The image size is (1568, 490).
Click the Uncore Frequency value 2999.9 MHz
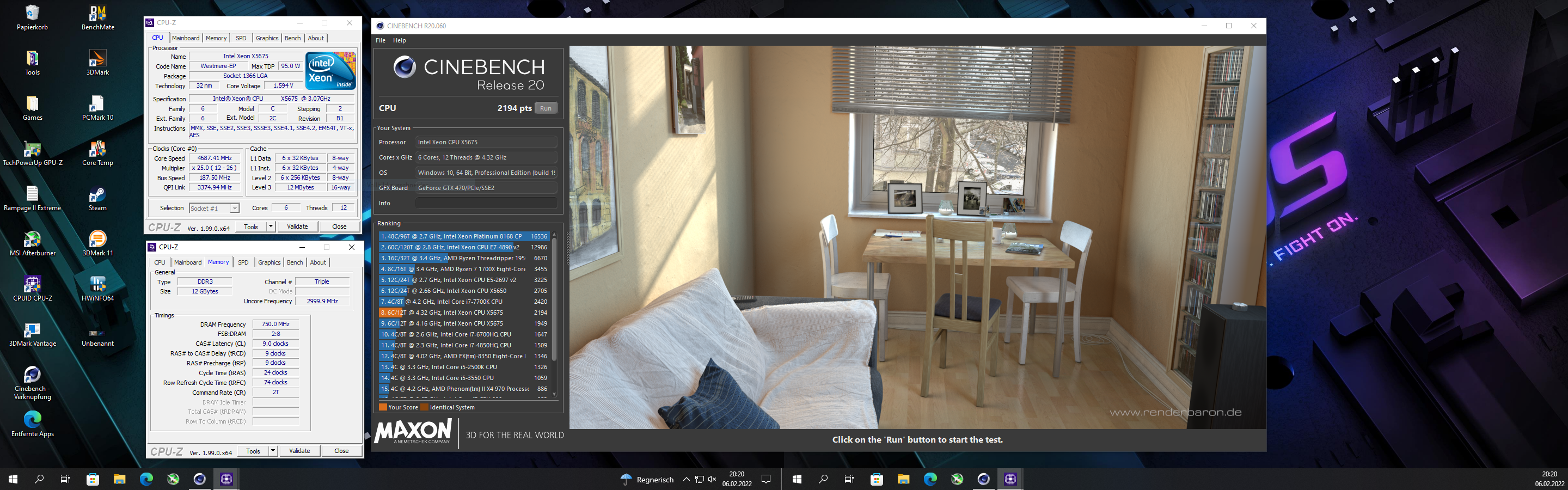(x=322, y=301)
